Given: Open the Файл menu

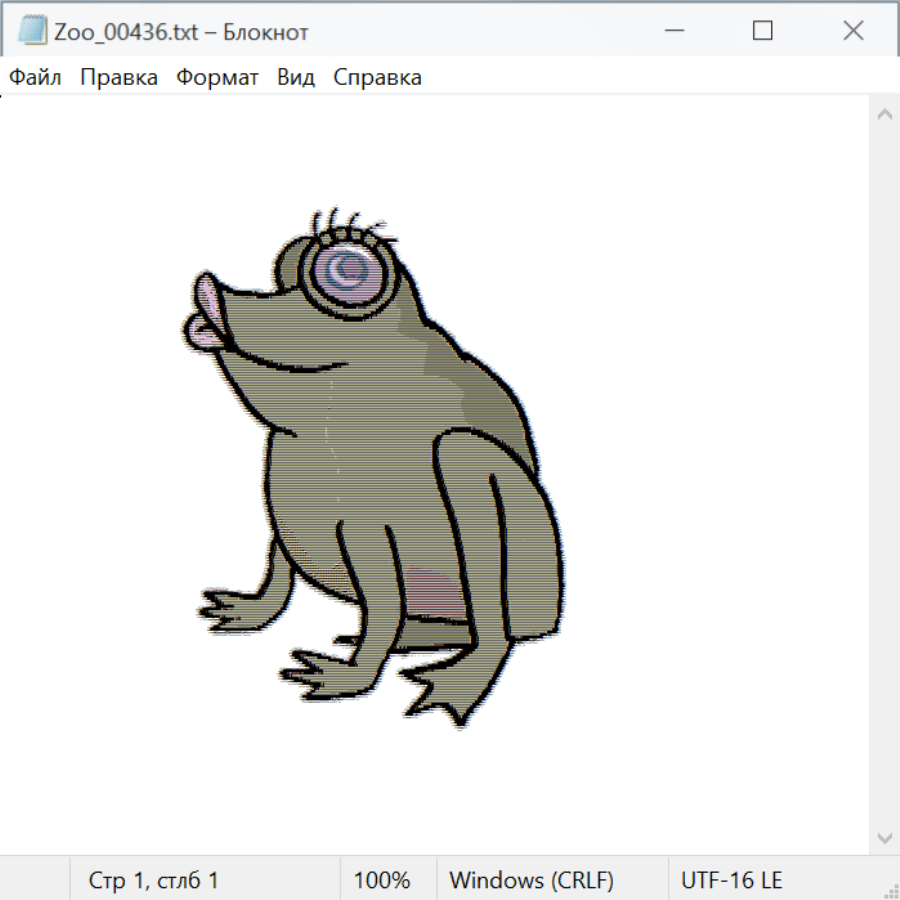Looking at the screenshot, I should (x=35, y=77).
